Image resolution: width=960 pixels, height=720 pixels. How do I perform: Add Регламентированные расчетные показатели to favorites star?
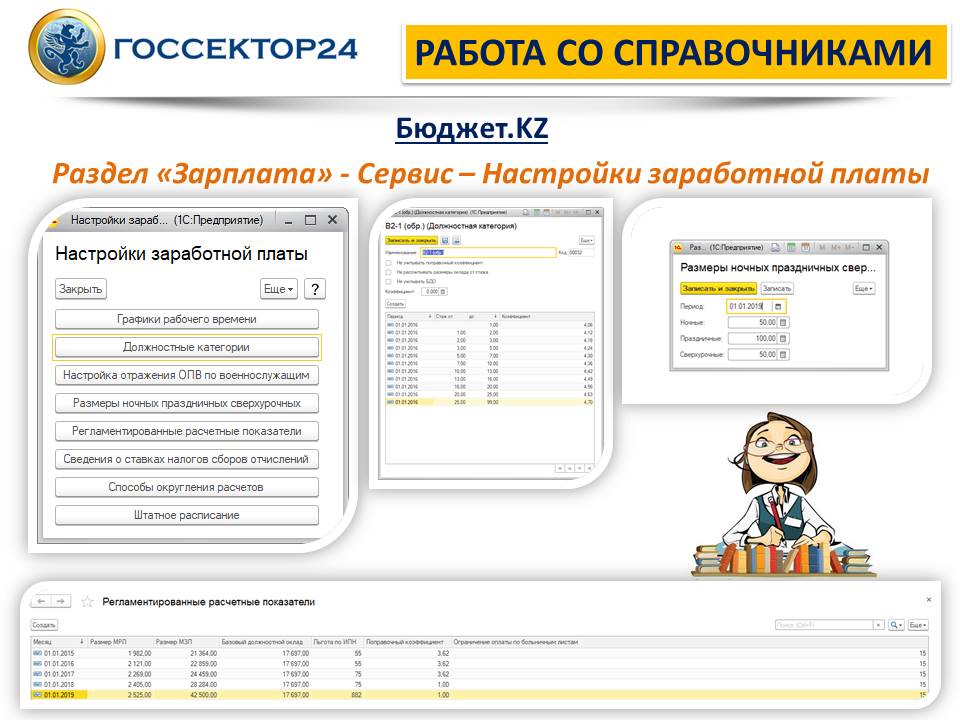point(88,602)
